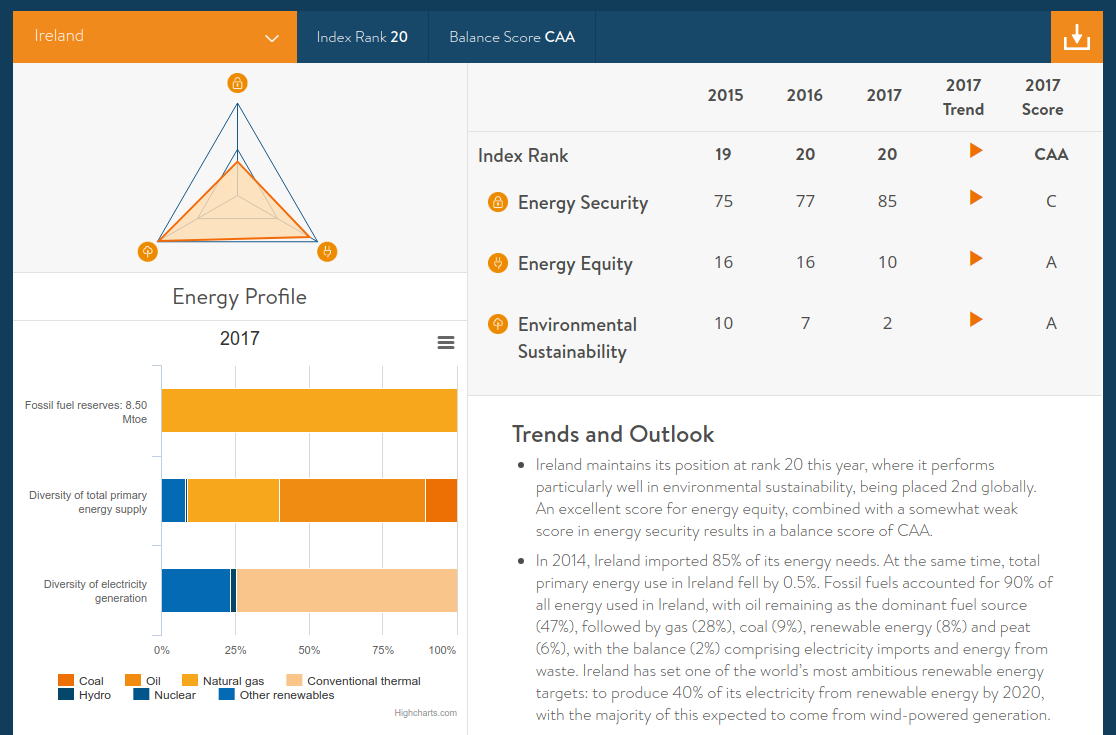The image size is (1116, 735).
Task: Click the Index Rank 2017 trend arrow
Action: coord(976,150)
